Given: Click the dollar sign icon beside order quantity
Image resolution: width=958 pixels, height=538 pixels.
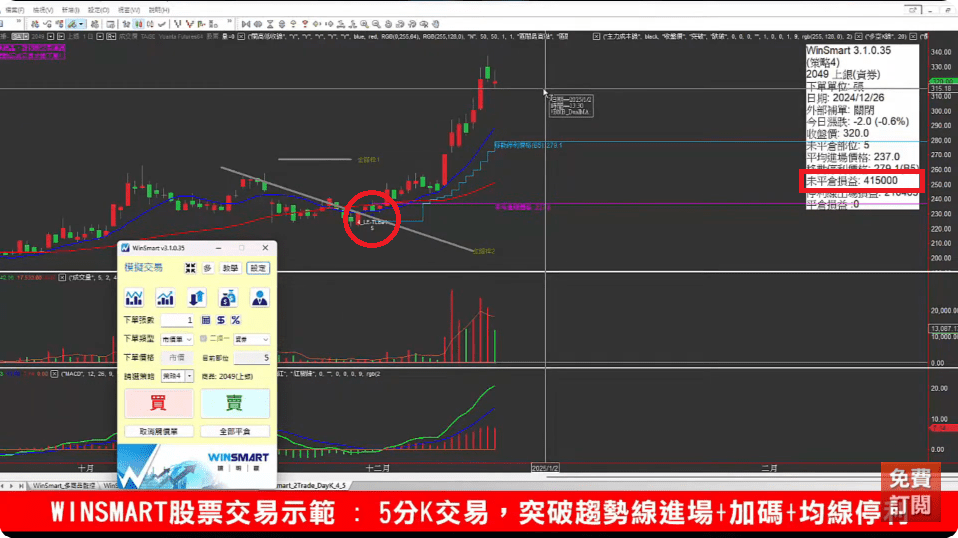Looking at the screenshot, I should (221, 320).
